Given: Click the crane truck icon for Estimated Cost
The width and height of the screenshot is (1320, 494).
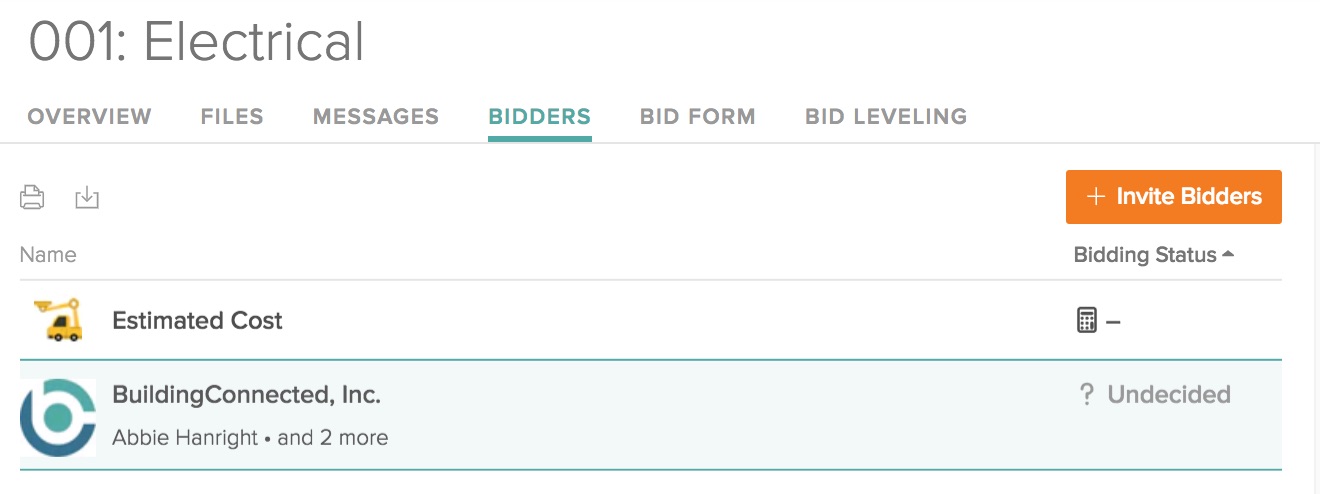Looking at the screenshot, I should (56, 320).
